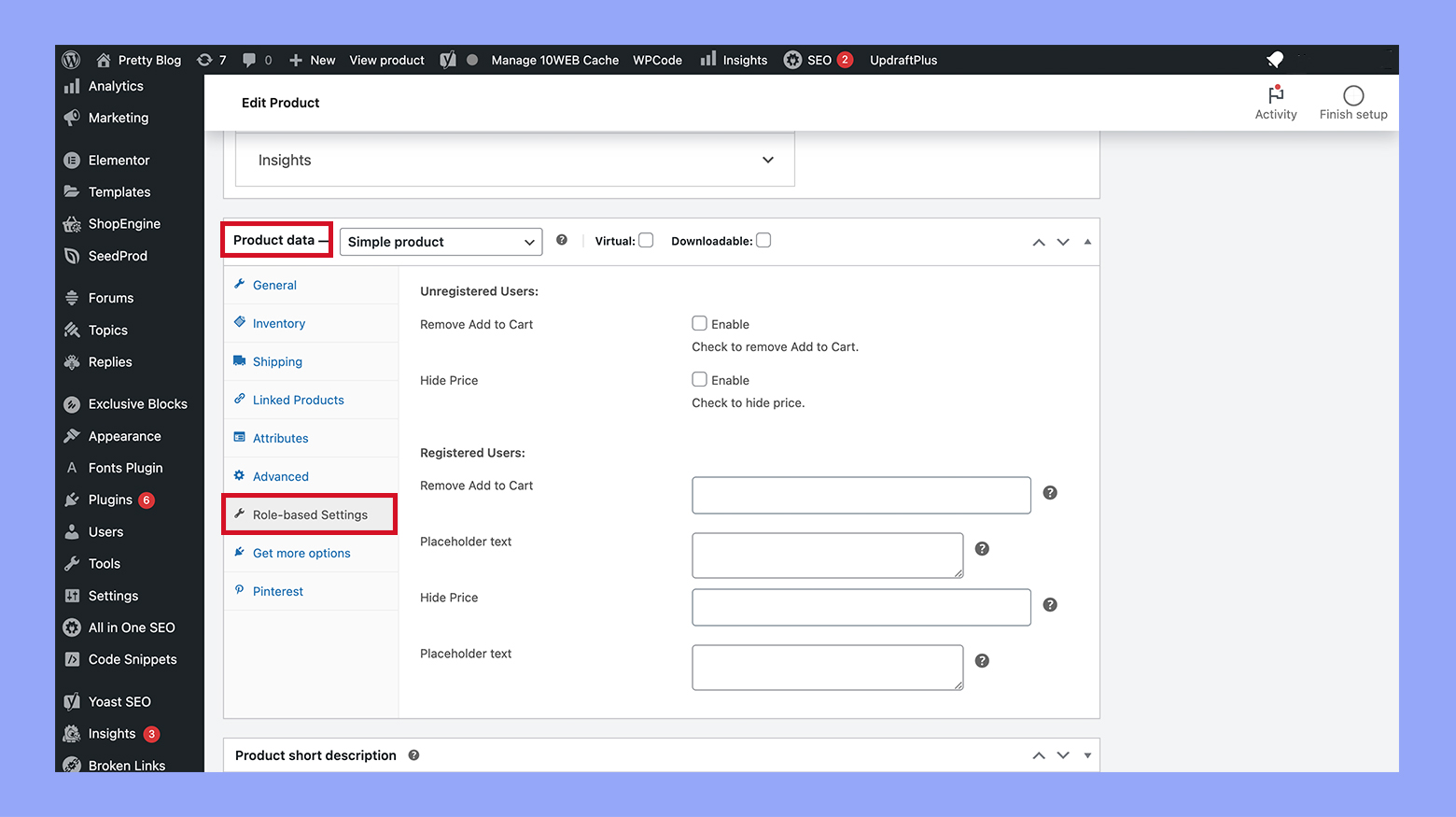Click help icon next to Hide Price field
This screenshot has height=817, width=1456.
[1050, 605]
